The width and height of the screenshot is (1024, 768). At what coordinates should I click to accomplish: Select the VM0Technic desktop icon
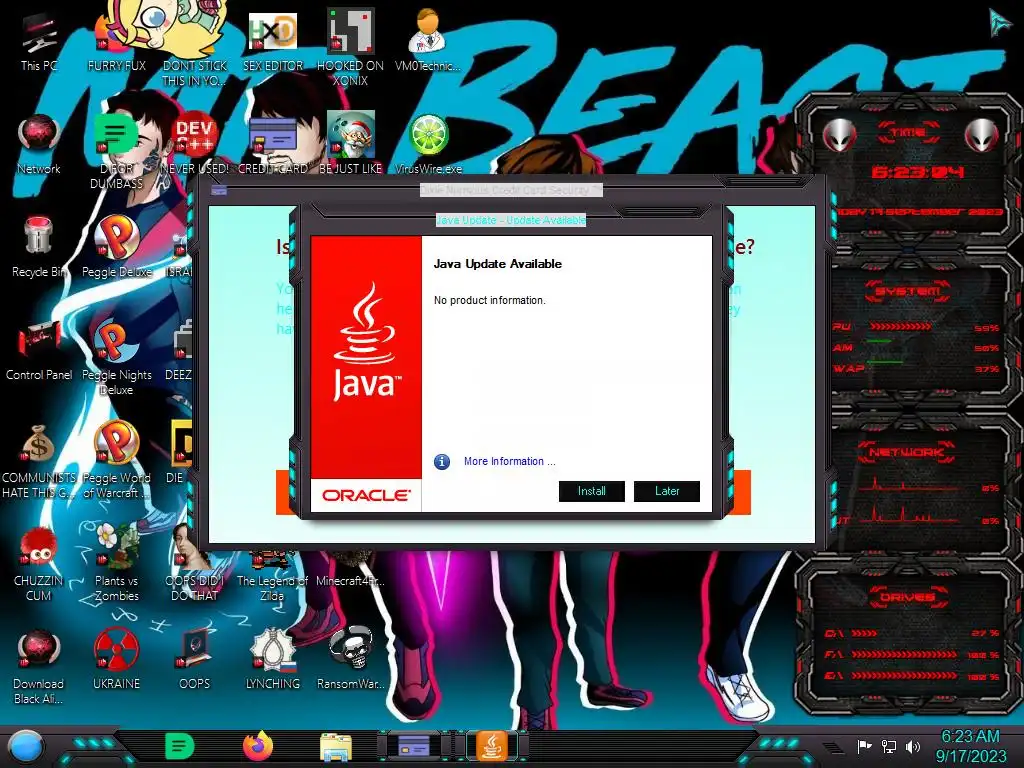tap(428, 41)
